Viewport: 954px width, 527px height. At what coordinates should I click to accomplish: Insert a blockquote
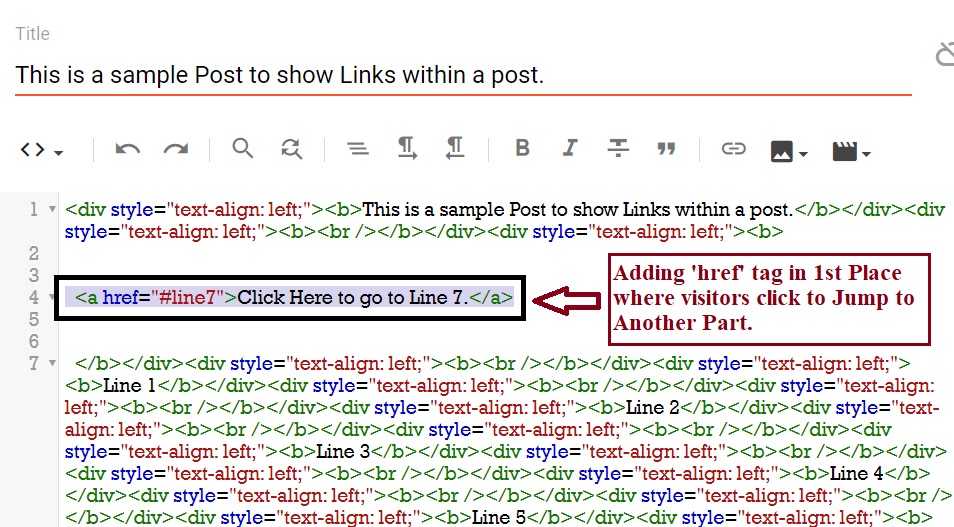(666, 149)
